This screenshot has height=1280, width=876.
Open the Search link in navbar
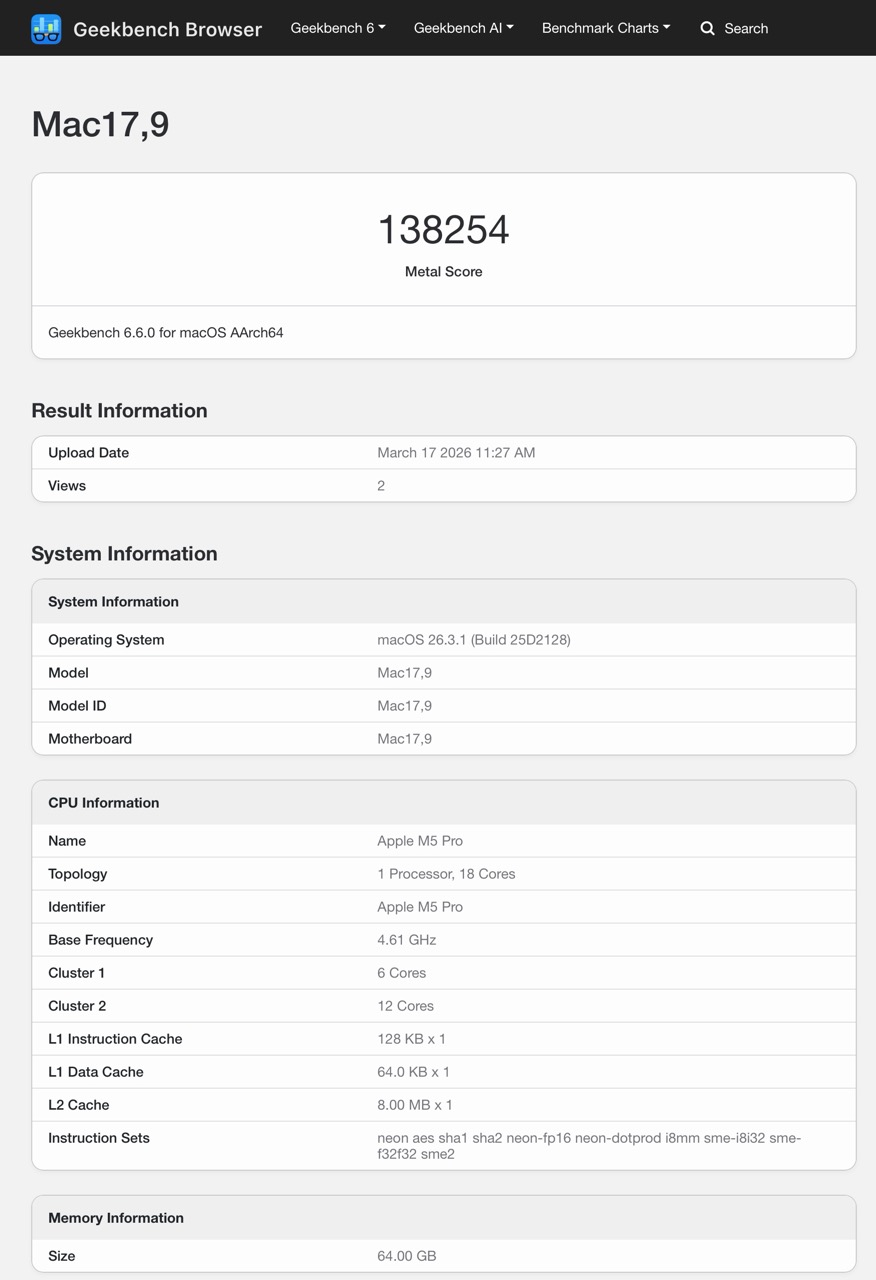(x=745, y=29)
